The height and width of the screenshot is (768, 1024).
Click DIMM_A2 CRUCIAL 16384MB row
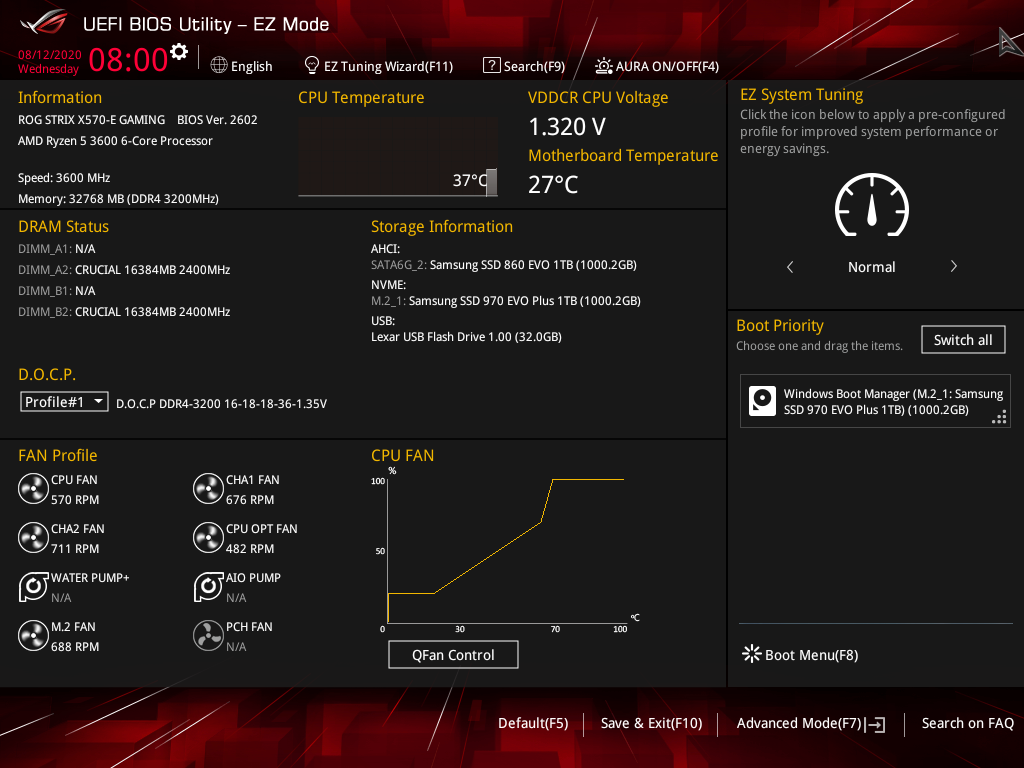point(124,269)
